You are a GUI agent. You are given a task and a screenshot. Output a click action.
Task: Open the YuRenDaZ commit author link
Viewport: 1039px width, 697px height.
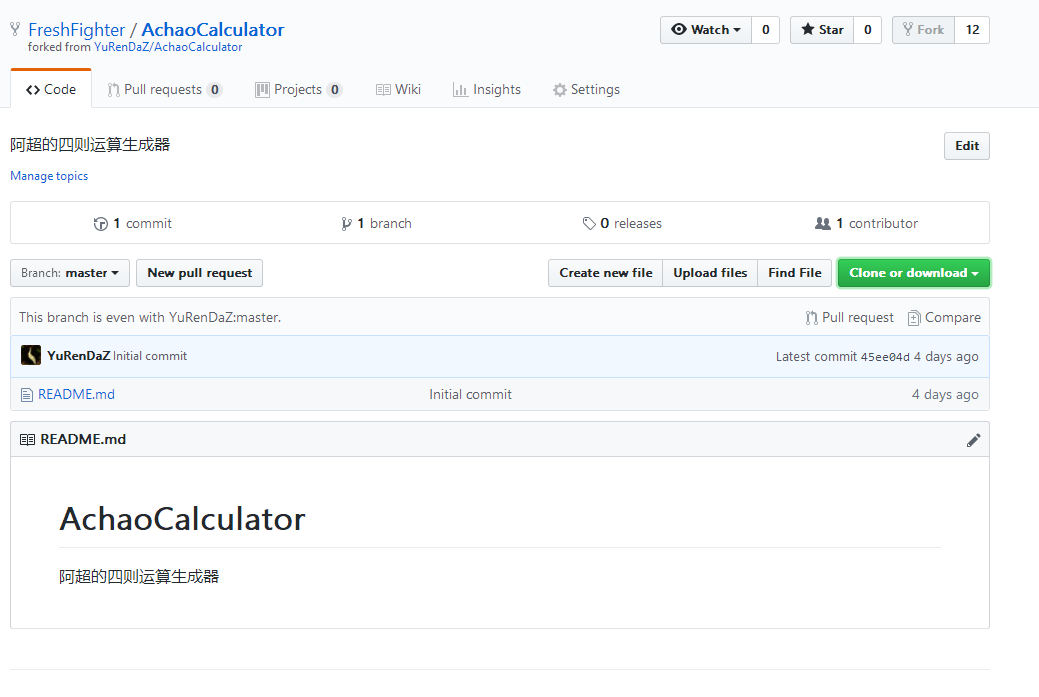(x=78, y=356)
